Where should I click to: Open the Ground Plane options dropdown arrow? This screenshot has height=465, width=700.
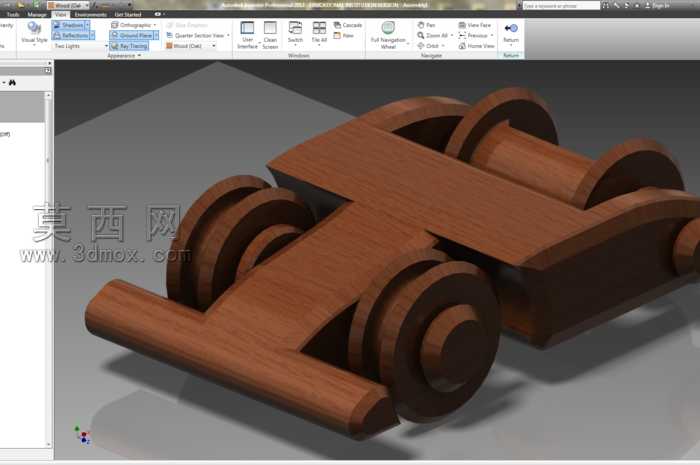click(x=156, y=35)
